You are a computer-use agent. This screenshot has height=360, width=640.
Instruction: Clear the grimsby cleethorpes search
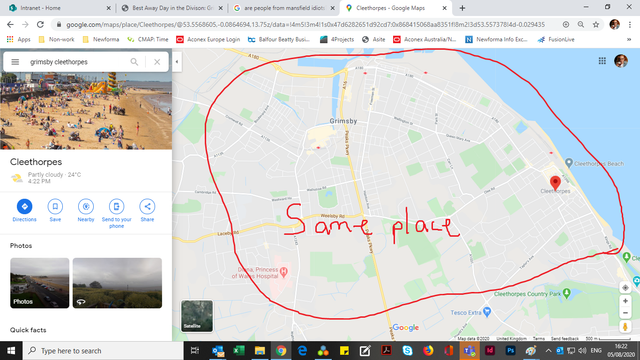click(157, 62)
